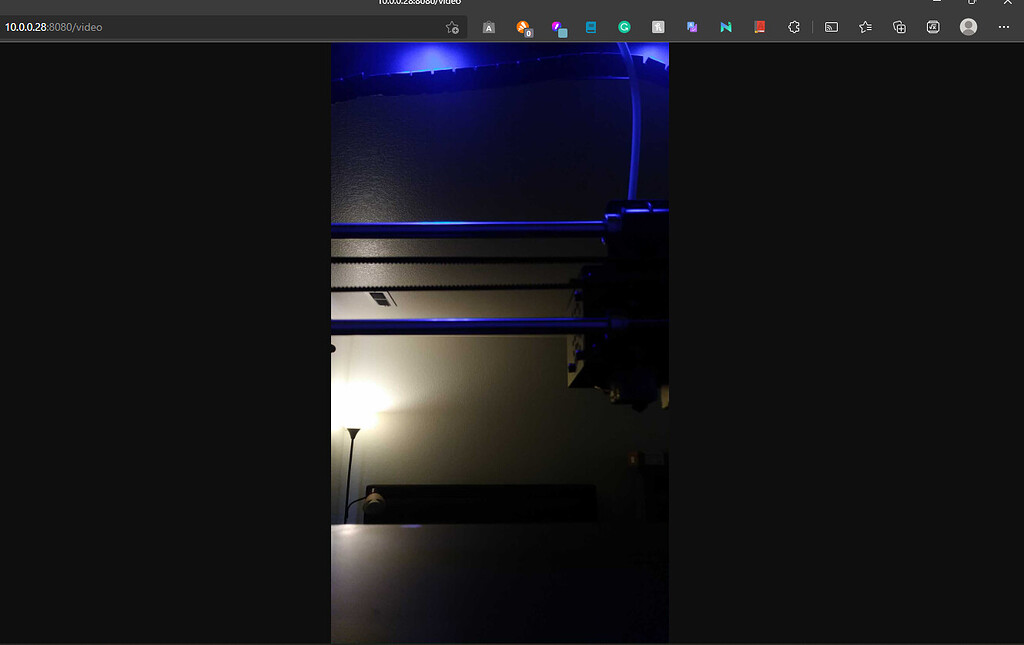
Task: Click the orange extension with zero badge
Action: 523,27
